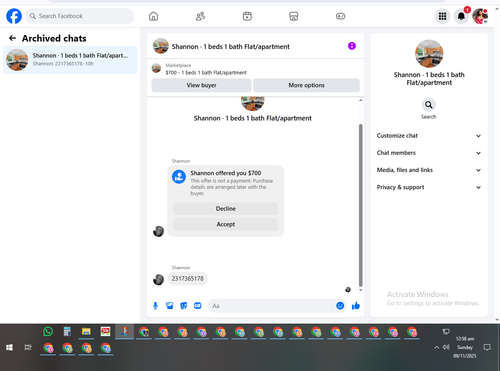Image resolution: width=500 pixels, height=371 pixels.
Task: Click the 'Shannon offered you $700' text
Action: pyautogui.click(x=226, y=173)
